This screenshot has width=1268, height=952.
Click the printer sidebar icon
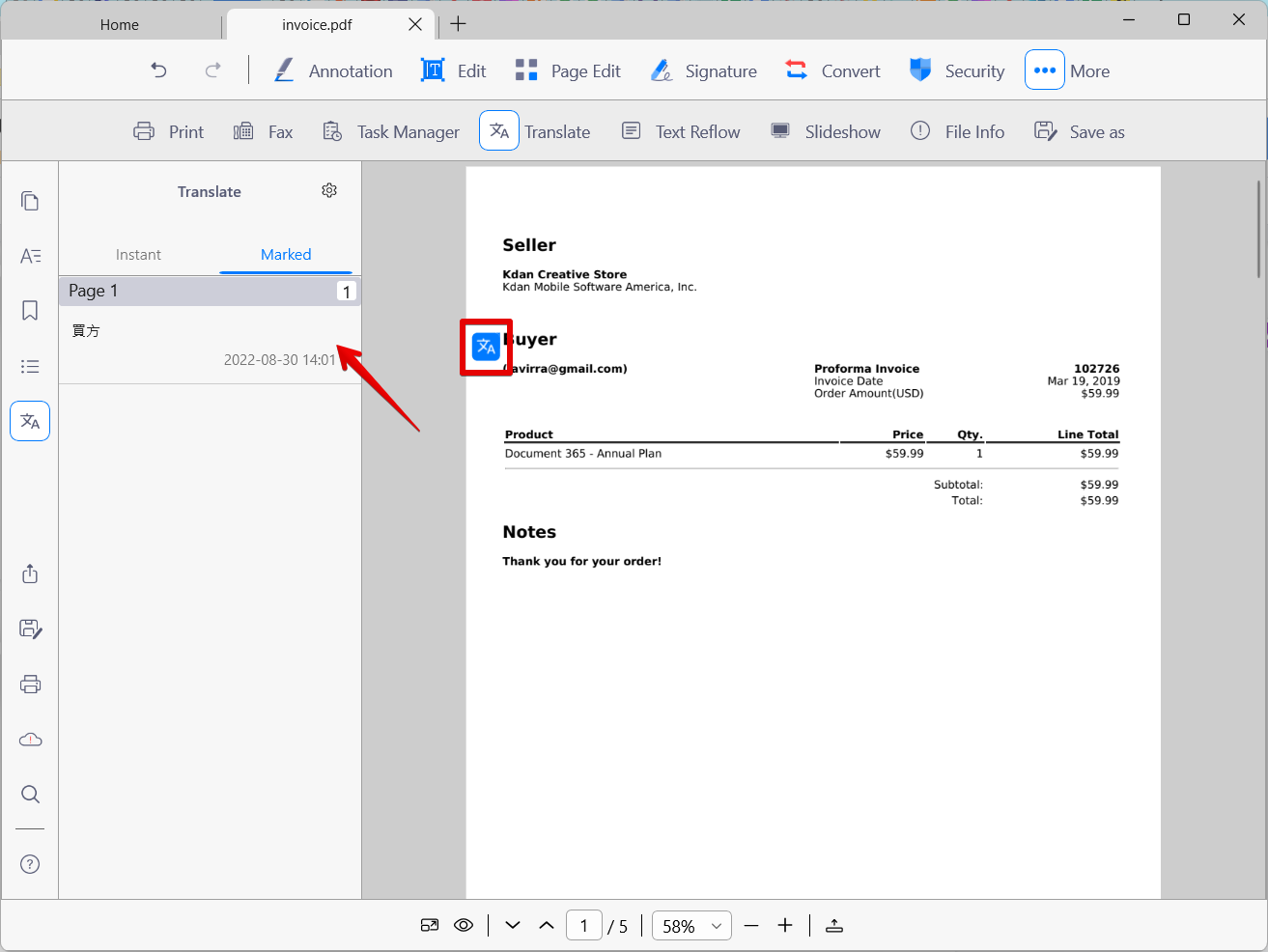30,684
